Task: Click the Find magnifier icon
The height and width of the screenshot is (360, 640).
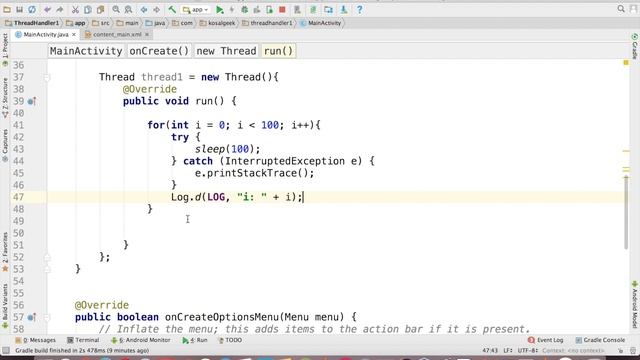Action: (x=116, y=9)
